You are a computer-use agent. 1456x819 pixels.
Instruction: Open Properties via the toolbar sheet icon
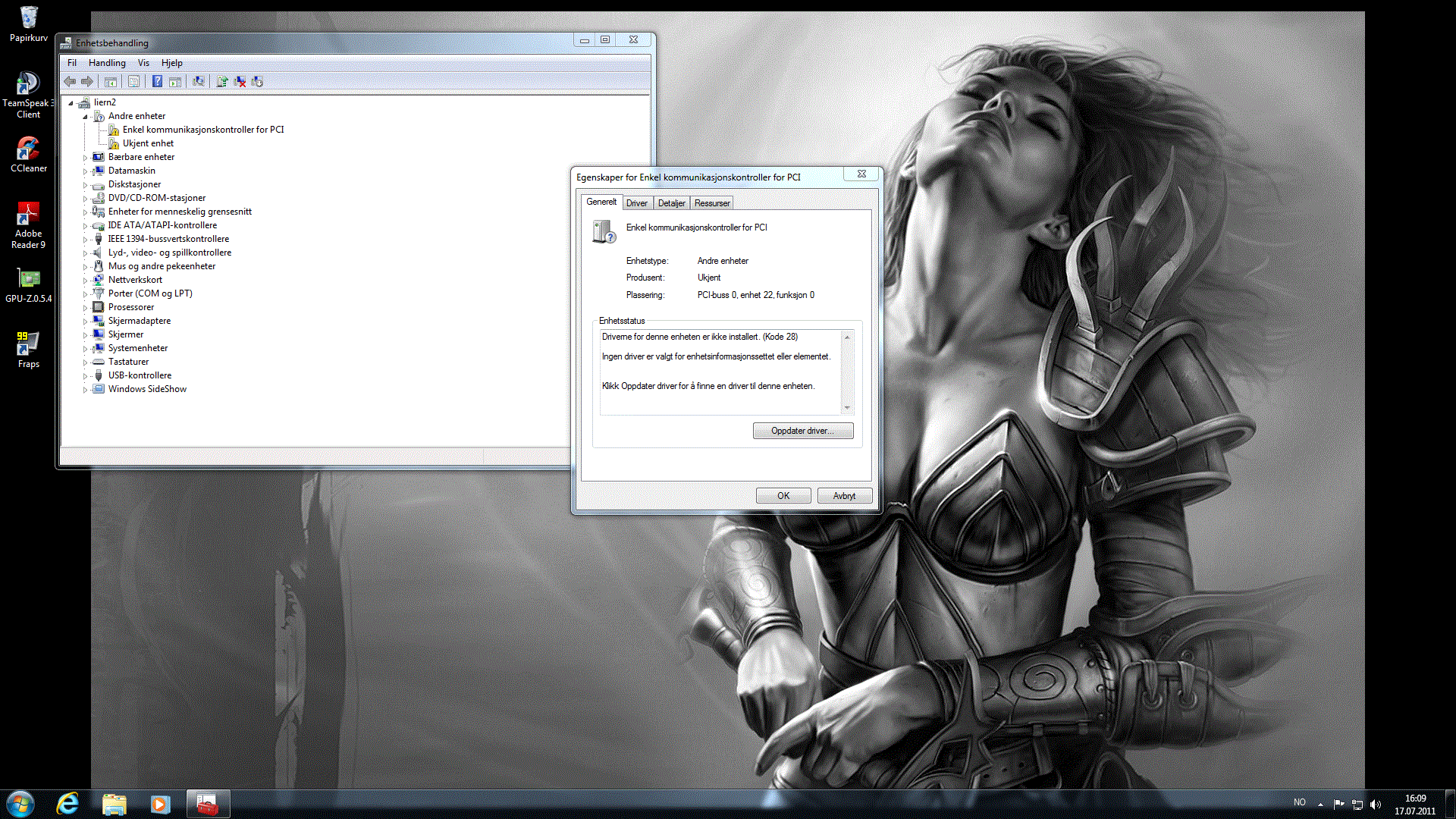(x=133, y=81)
